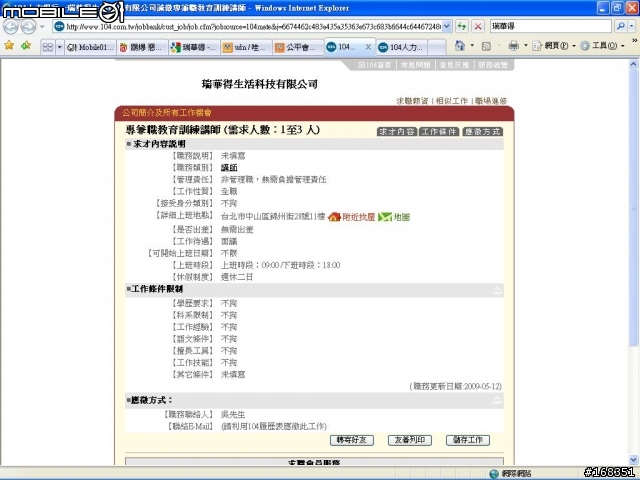Screen dimensions: 640x480
Task: Jump to 求才內容 section button
Action: [x=397, y=132]
